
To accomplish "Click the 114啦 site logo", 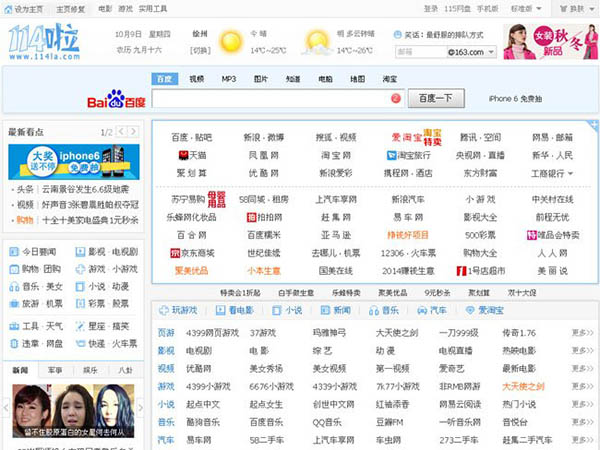I will pyautogui.click(x=44, y=41).
